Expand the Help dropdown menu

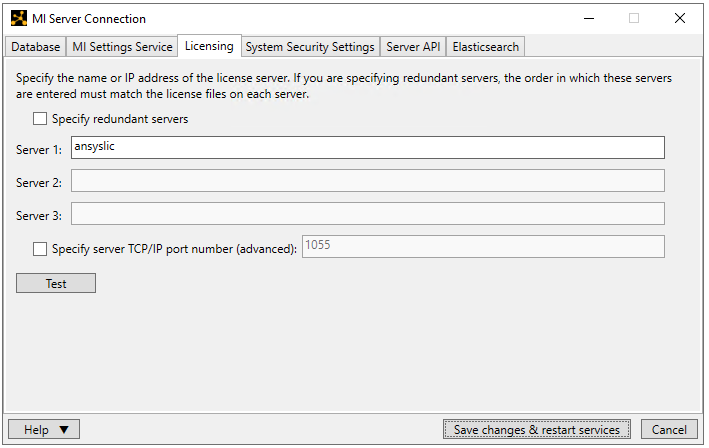click(x=46, y=430)
